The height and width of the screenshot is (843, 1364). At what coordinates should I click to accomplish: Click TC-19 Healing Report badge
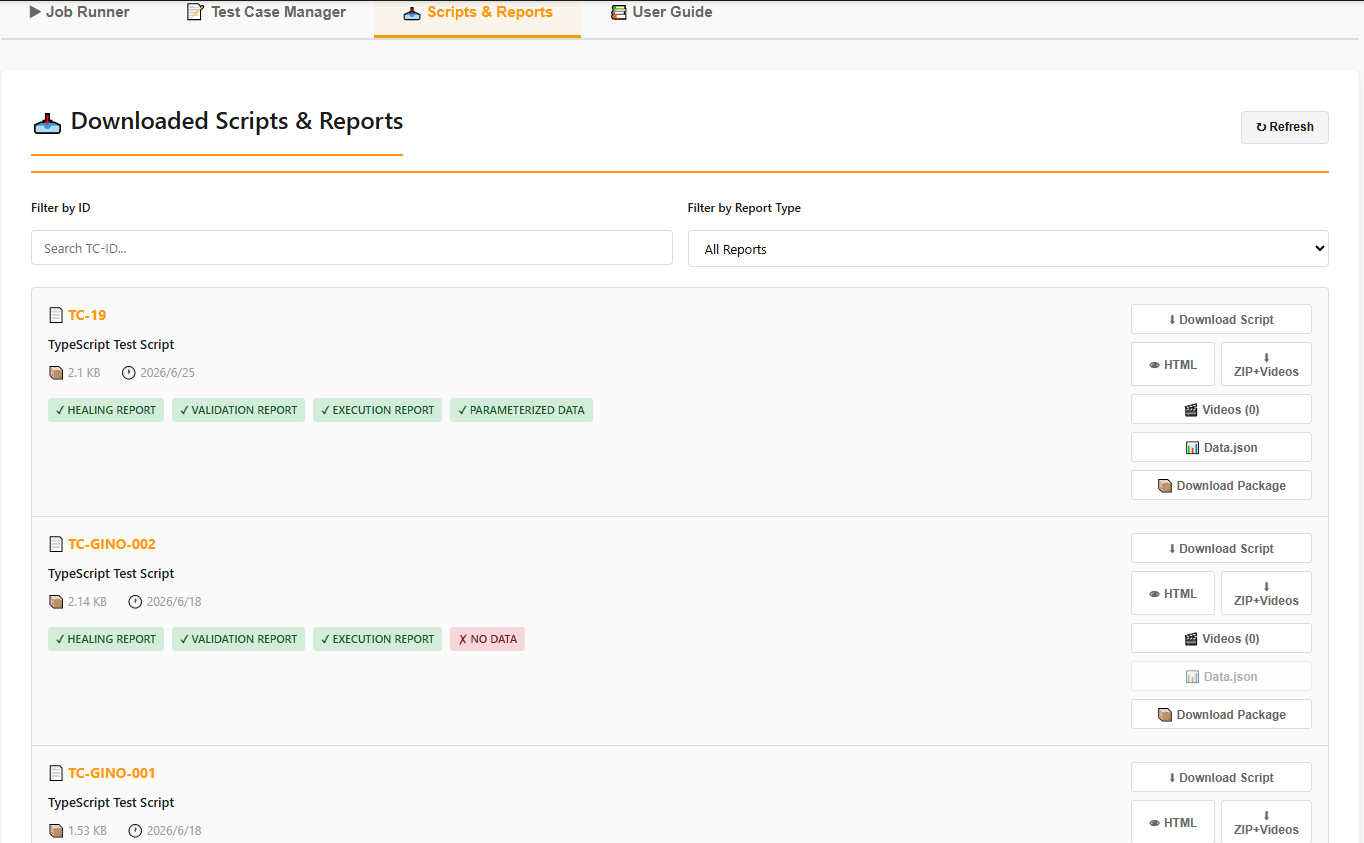pyautogui.click(x=106, y=410)
